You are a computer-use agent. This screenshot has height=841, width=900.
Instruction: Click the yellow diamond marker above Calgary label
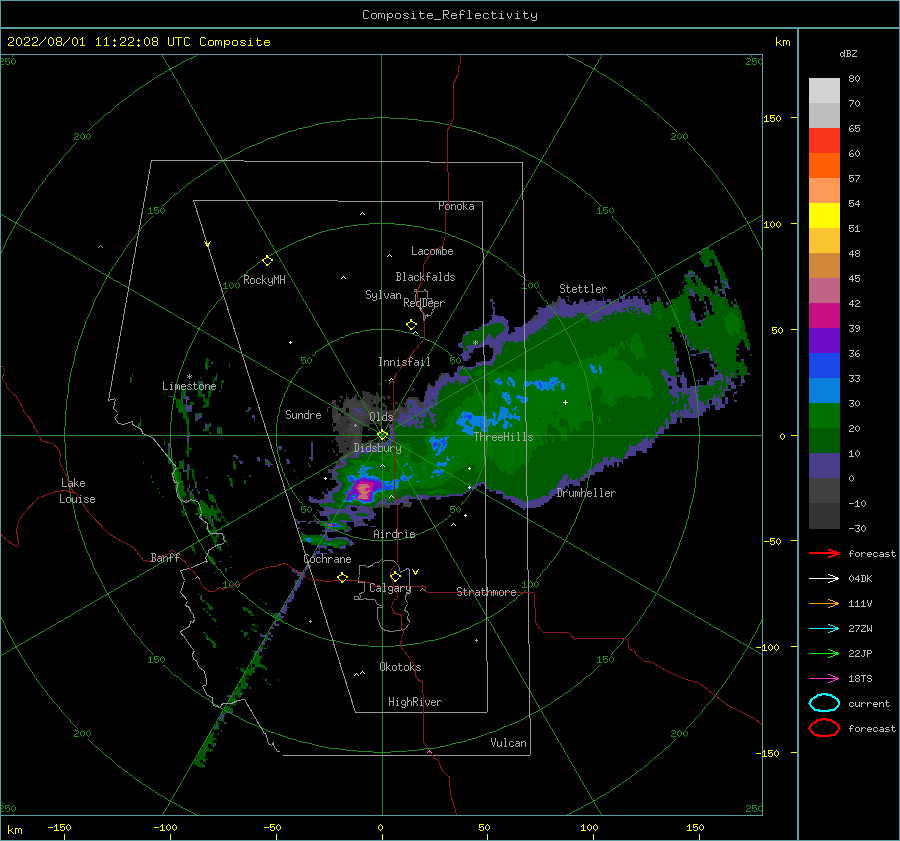[x=395, y=576]
